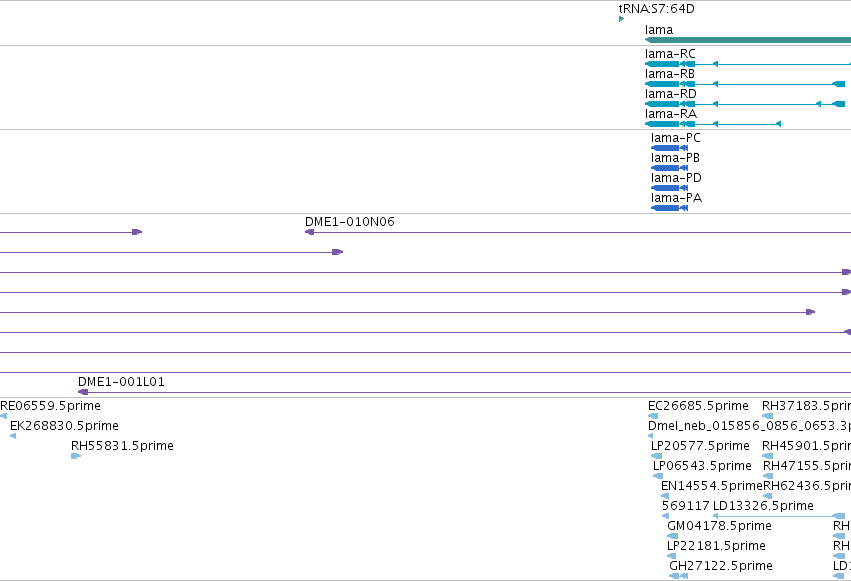The width and height of the screenshot is (851, 581).
Task: Select the LP20577.5prime arrow glyph
Action: pos(656,456)
